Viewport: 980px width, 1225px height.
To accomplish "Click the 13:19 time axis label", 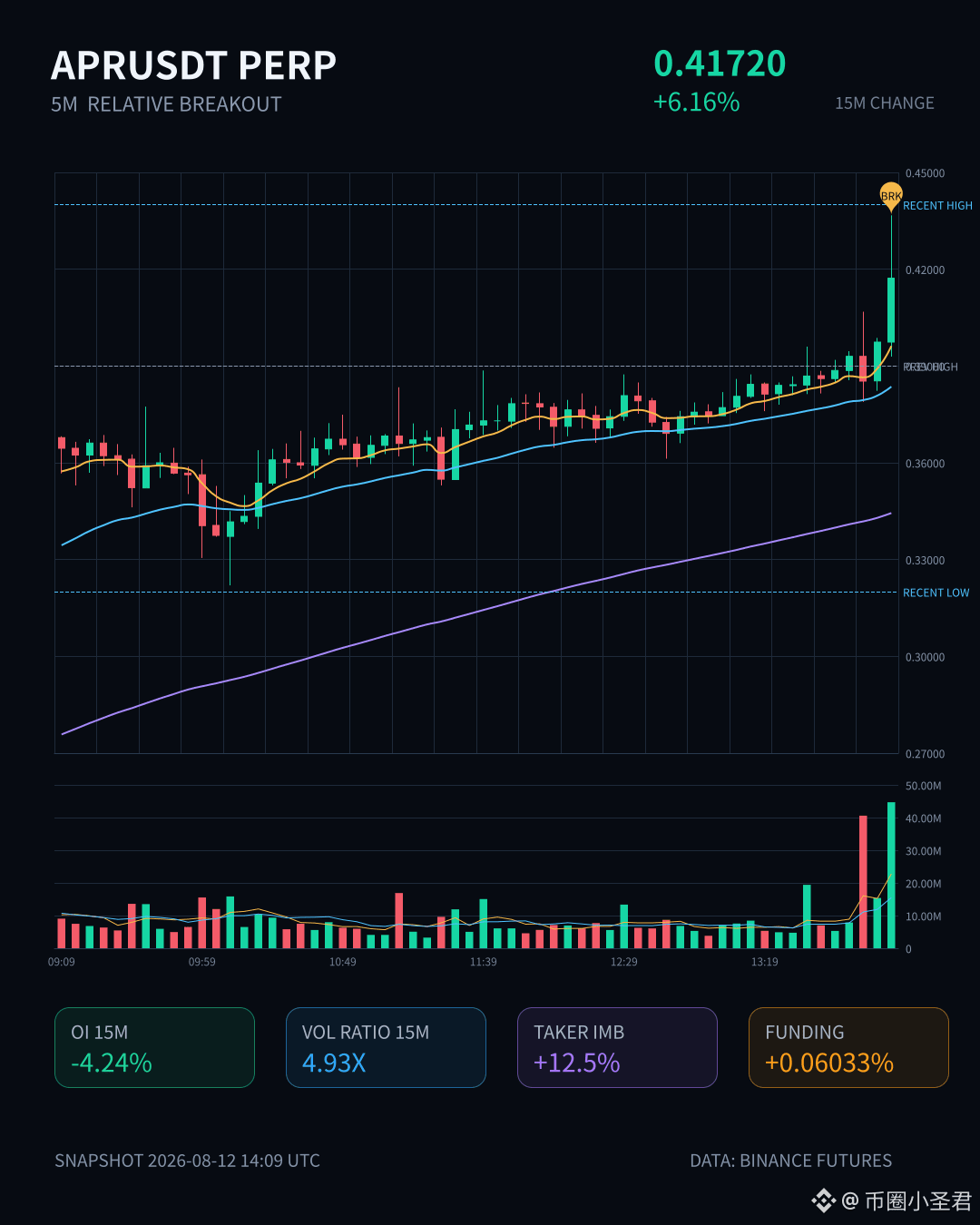I will pyautogui.click(x=764, y=962).
